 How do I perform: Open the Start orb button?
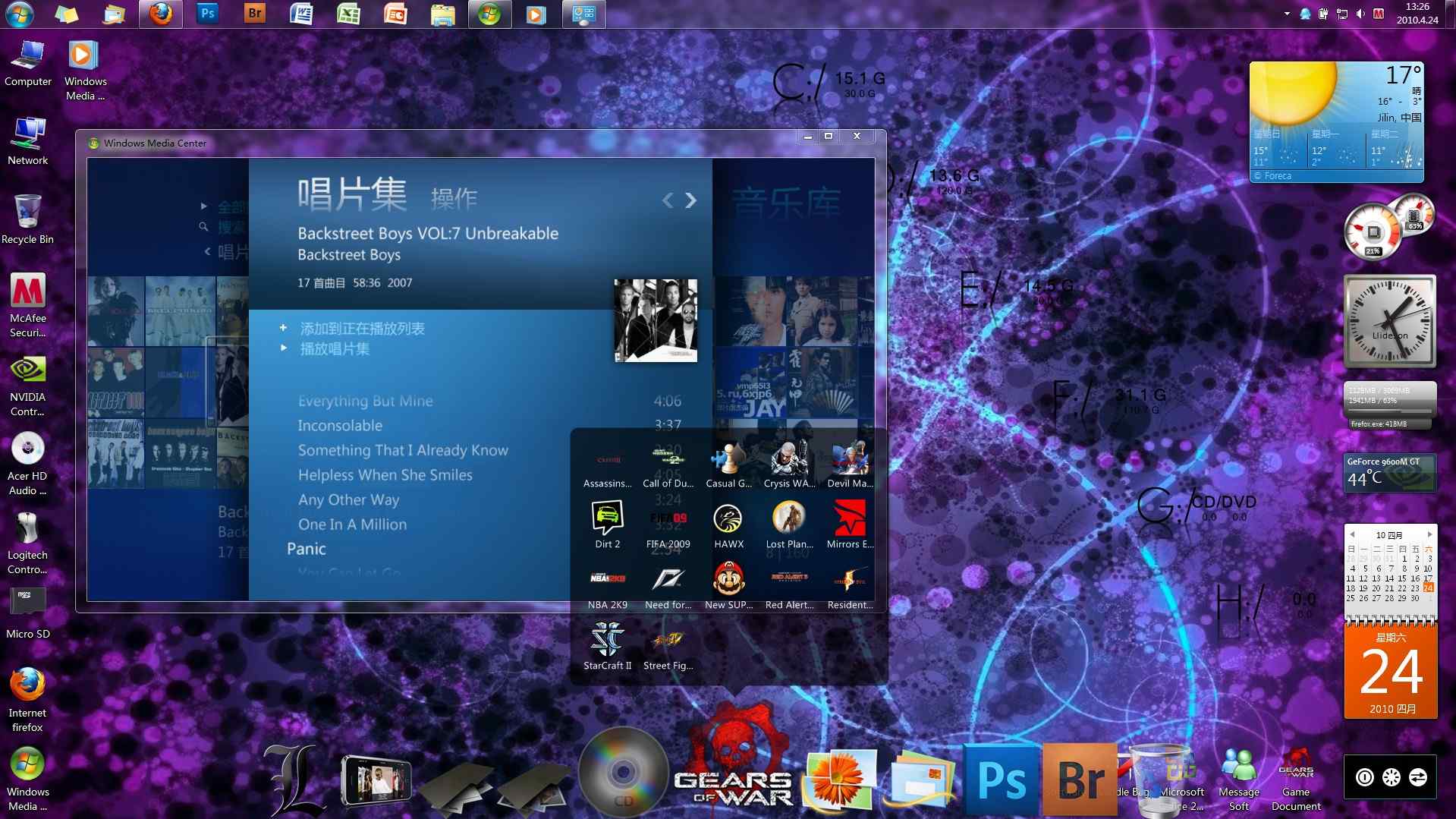pos(19,14)
